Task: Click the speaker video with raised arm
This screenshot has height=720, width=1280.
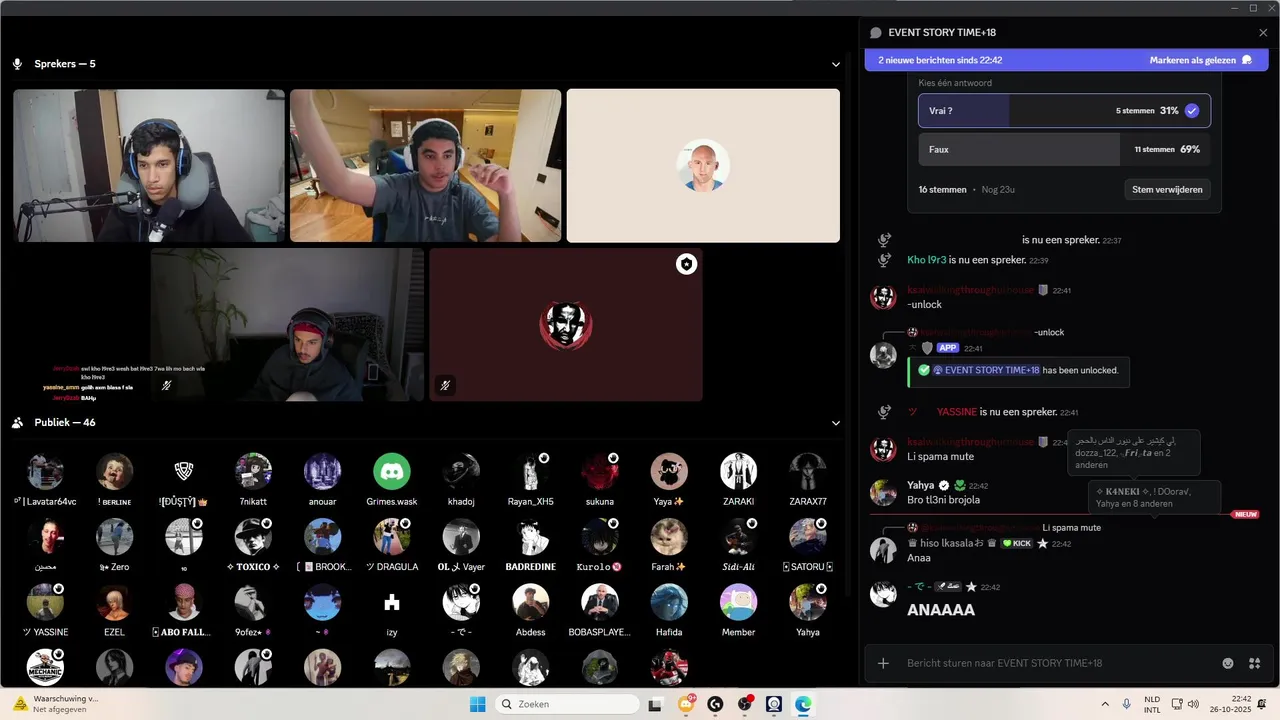Action: pyautogui.click(x=426, y=165)
